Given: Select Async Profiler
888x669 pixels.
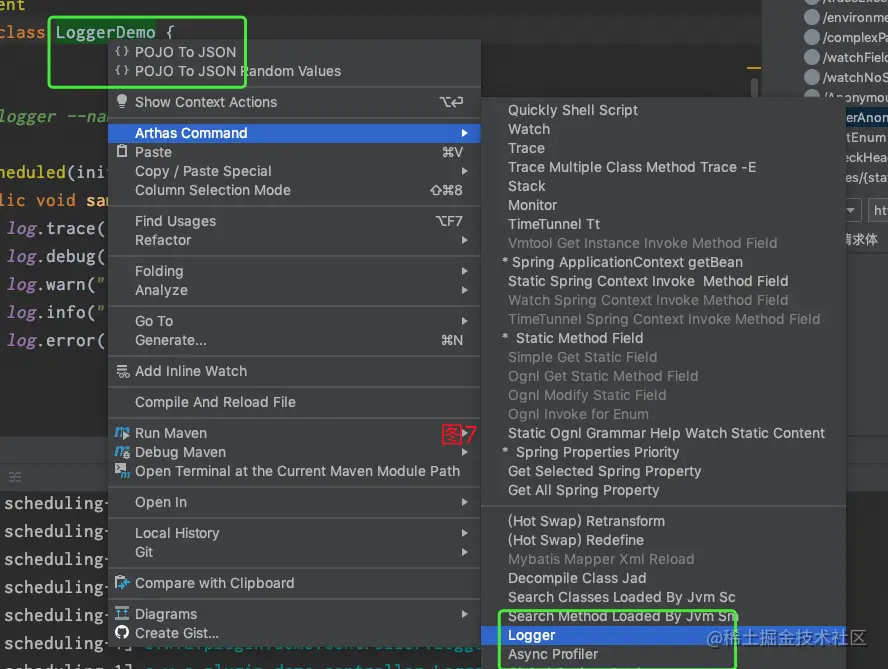Looking at the screenshot, I should coord(663,654).
